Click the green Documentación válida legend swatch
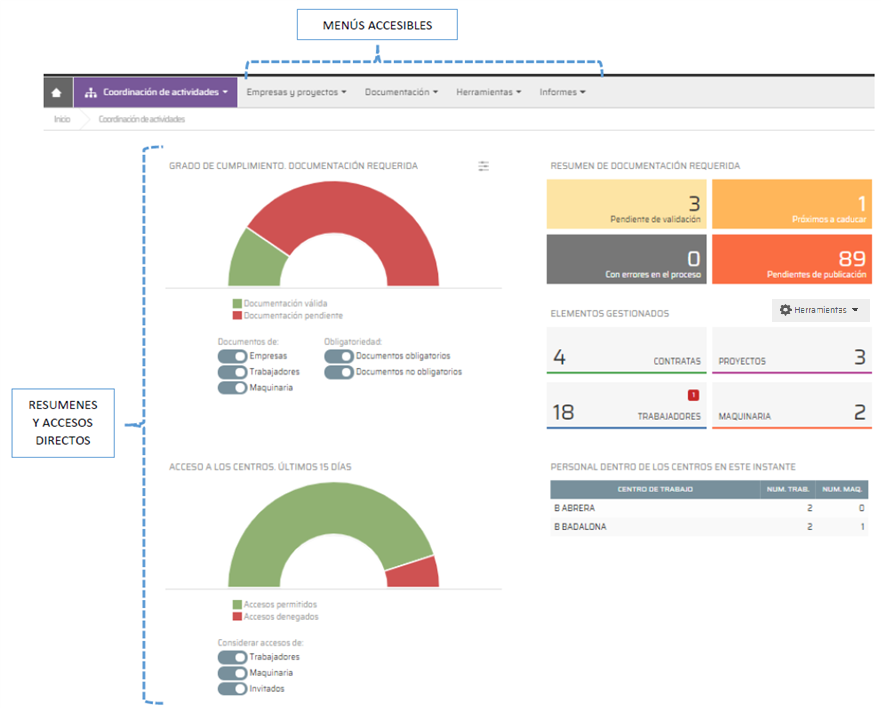This screenshot has height=708, width=881. [237, 303]
